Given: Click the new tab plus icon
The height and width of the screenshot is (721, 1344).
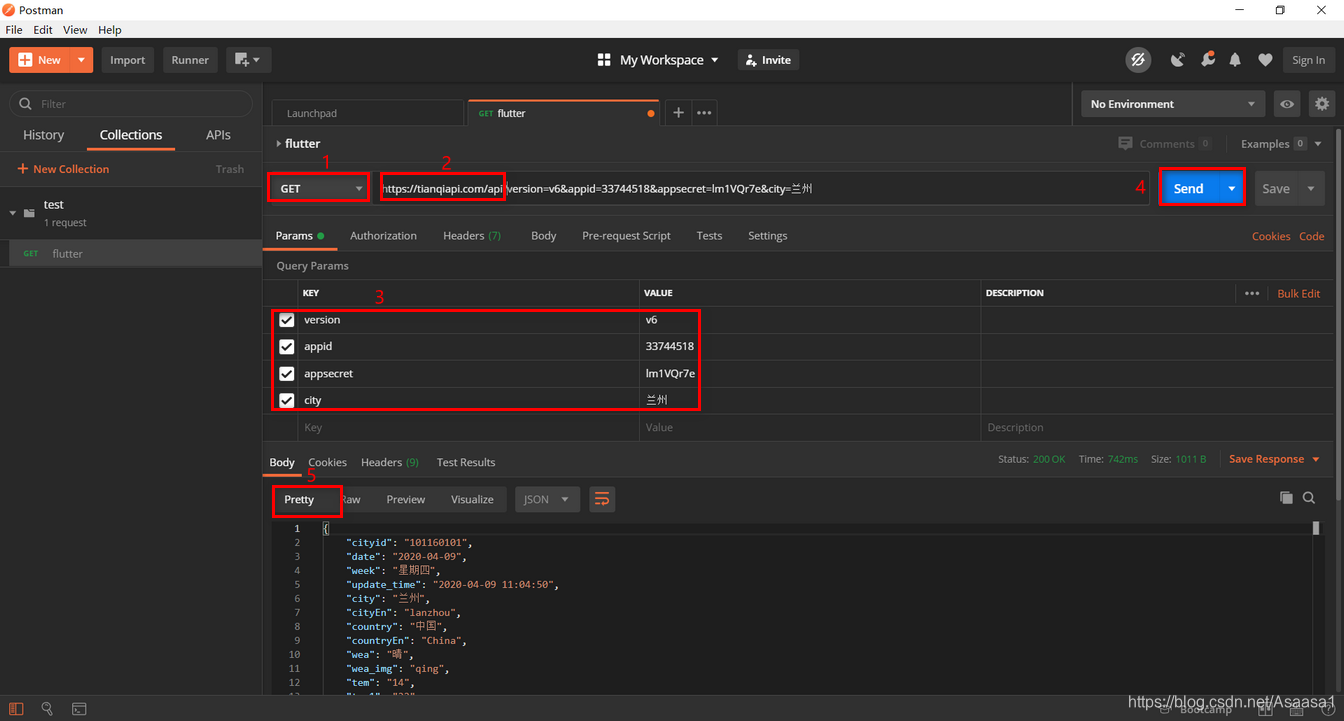Looking at the screenshot, I should click(678, 113).
